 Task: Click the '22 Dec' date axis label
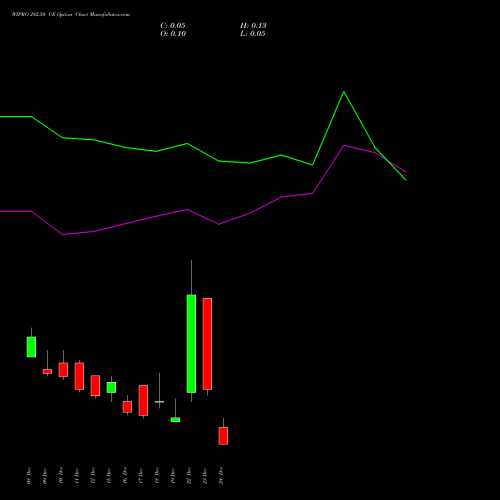coord(189,475)
